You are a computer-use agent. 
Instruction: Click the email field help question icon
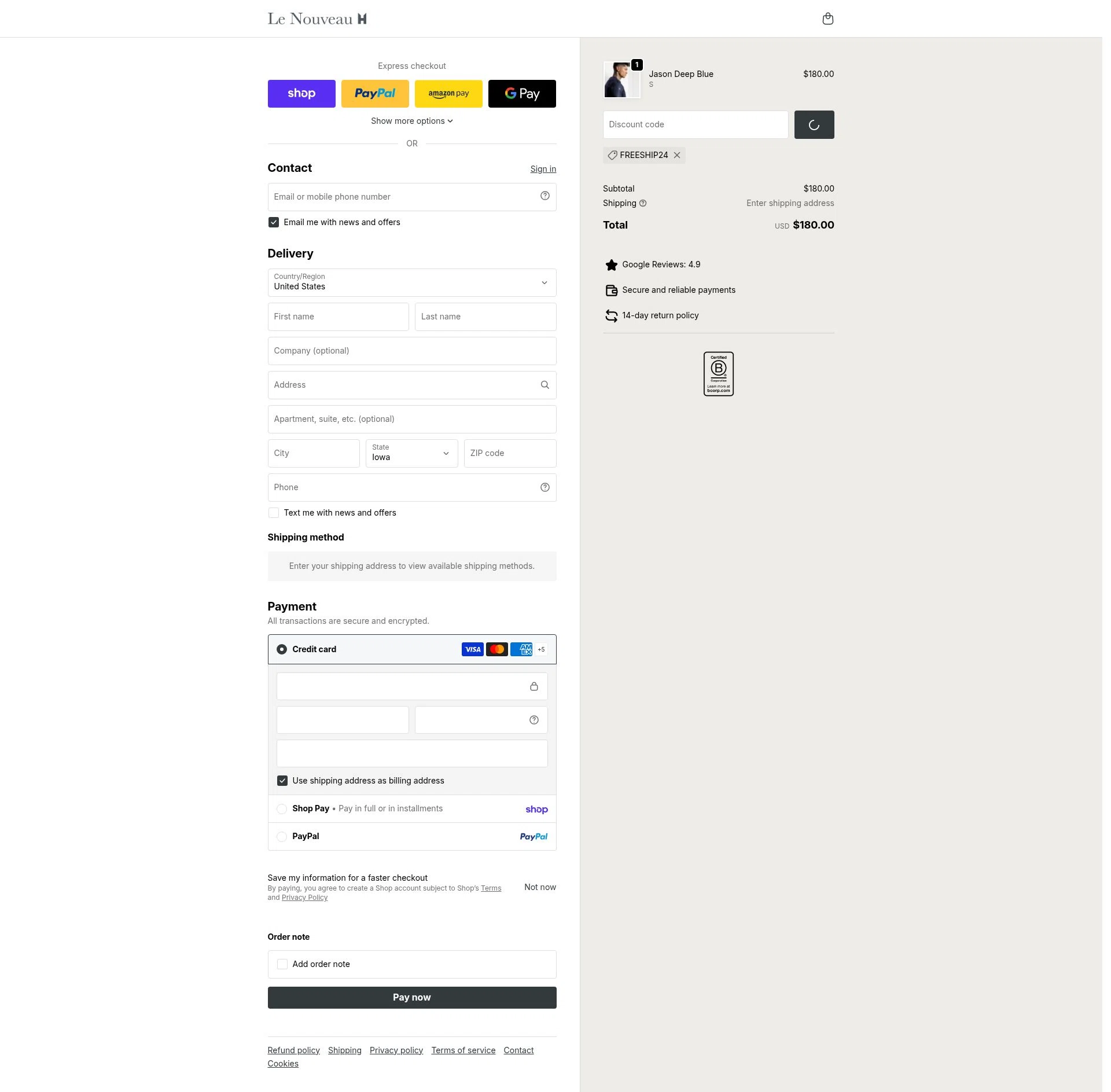(x=545, y=196)
